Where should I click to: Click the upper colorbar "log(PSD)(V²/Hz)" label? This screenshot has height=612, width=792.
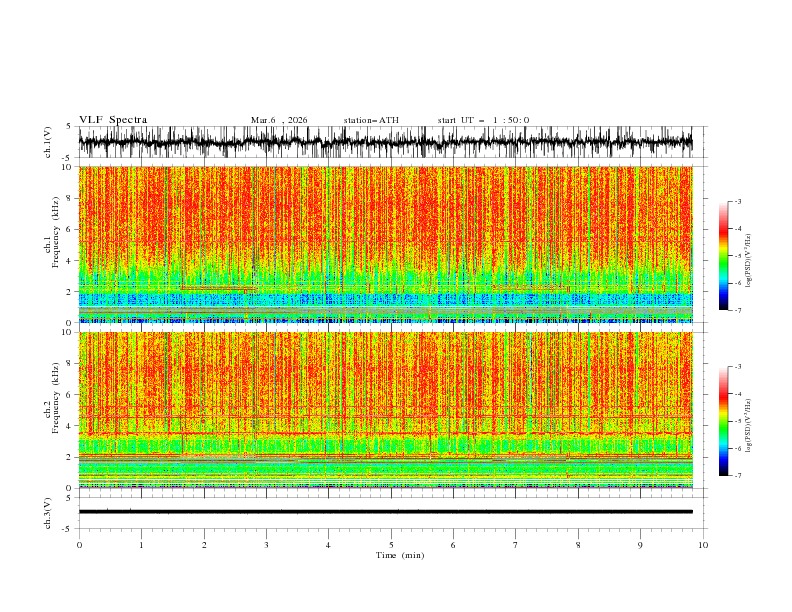tap(749, 261)
